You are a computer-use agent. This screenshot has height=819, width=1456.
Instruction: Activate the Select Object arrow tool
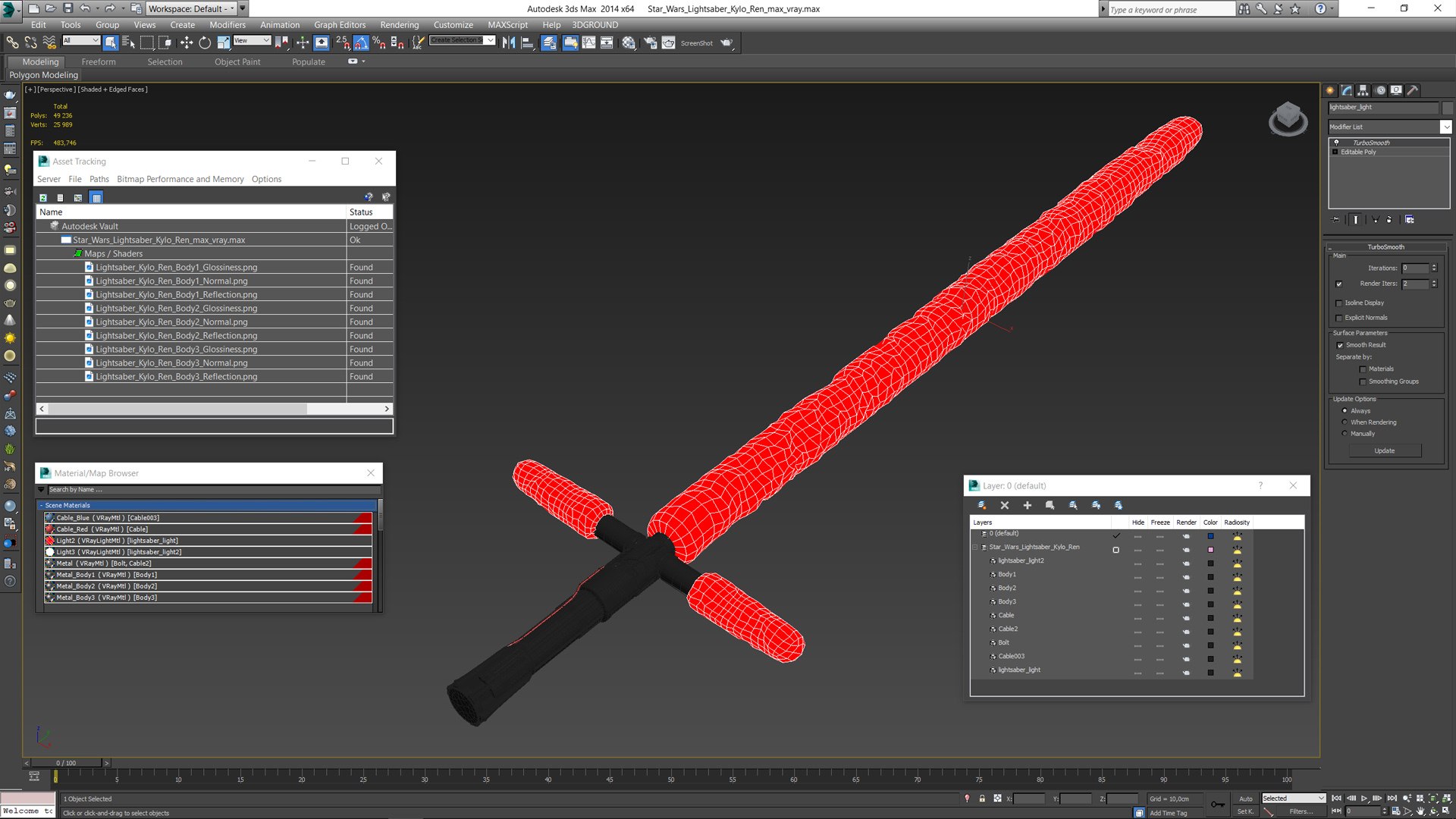tap(111, 42)
